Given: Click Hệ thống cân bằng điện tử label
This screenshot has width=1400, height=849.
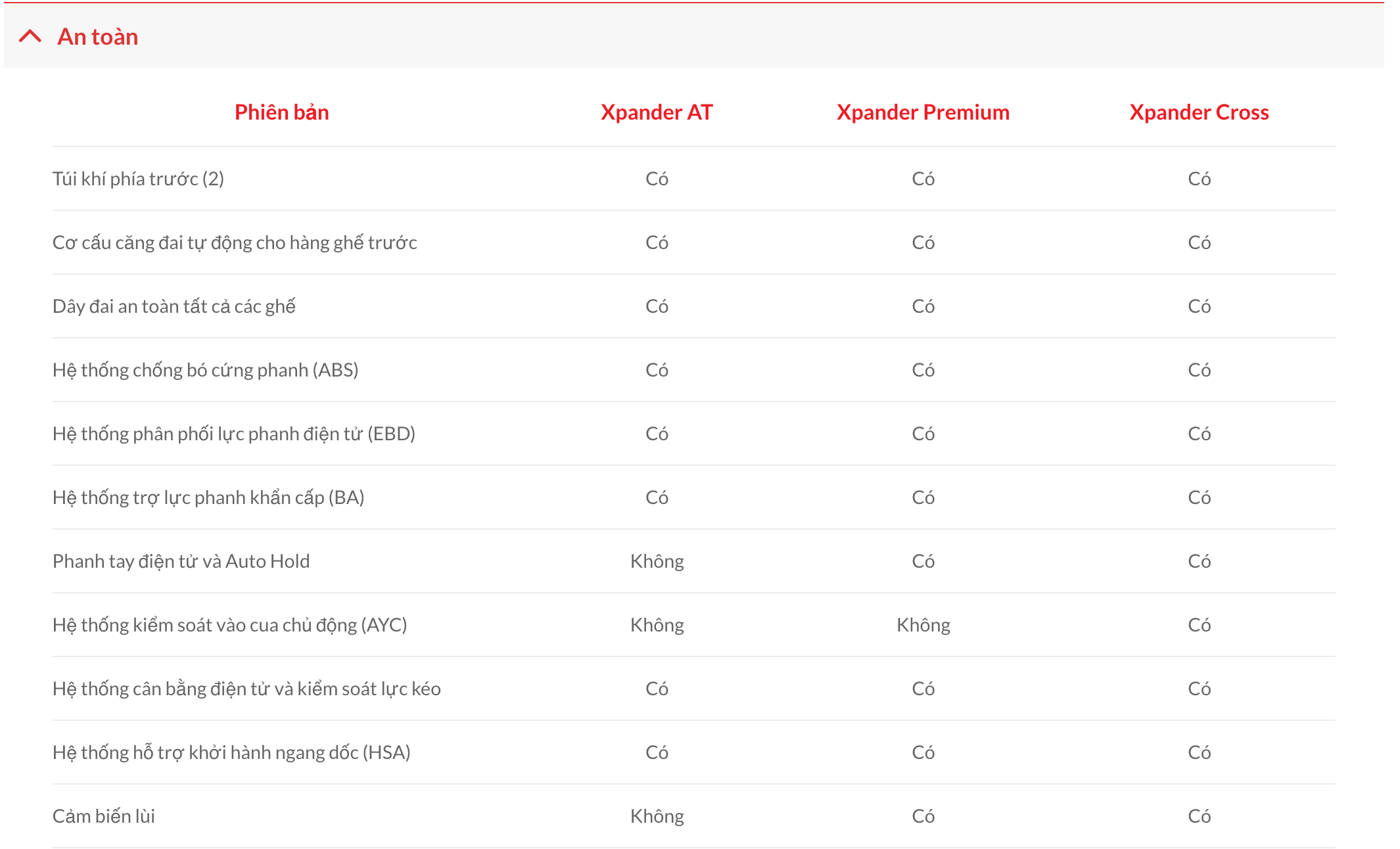Looking at the screenshot, I should coord(246,689).
